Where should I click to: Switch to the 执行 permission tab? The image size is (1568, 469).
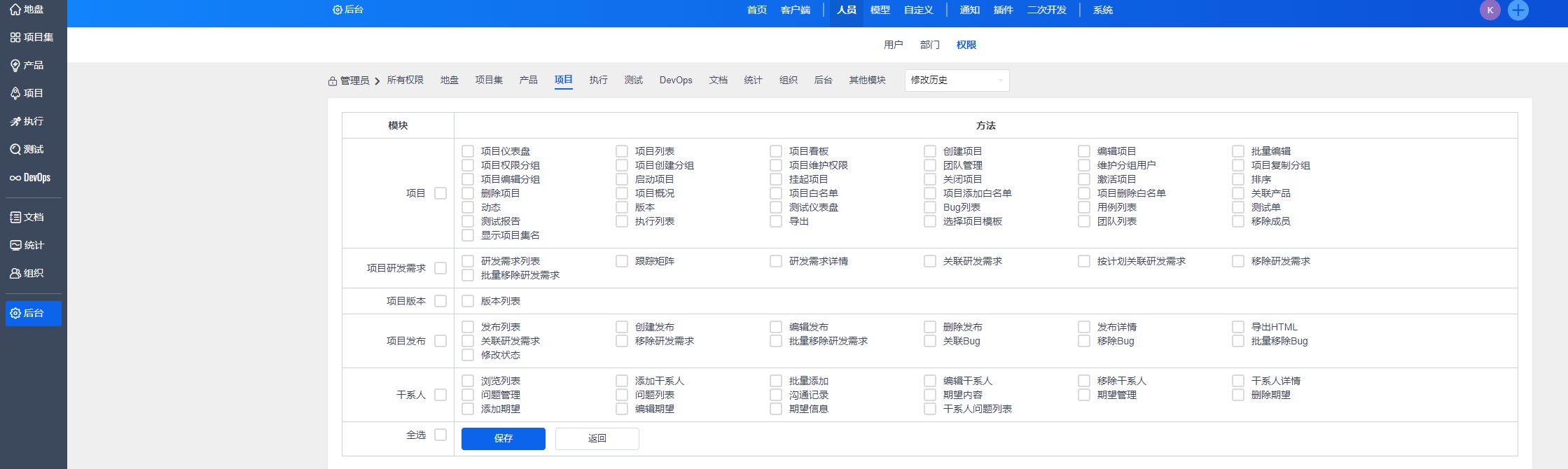point(598,80)
